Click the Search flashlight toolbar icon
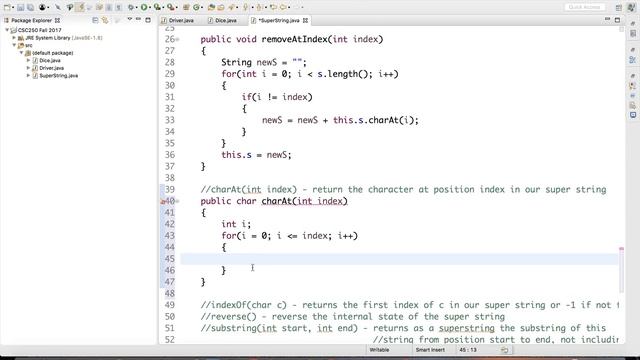 231,7
